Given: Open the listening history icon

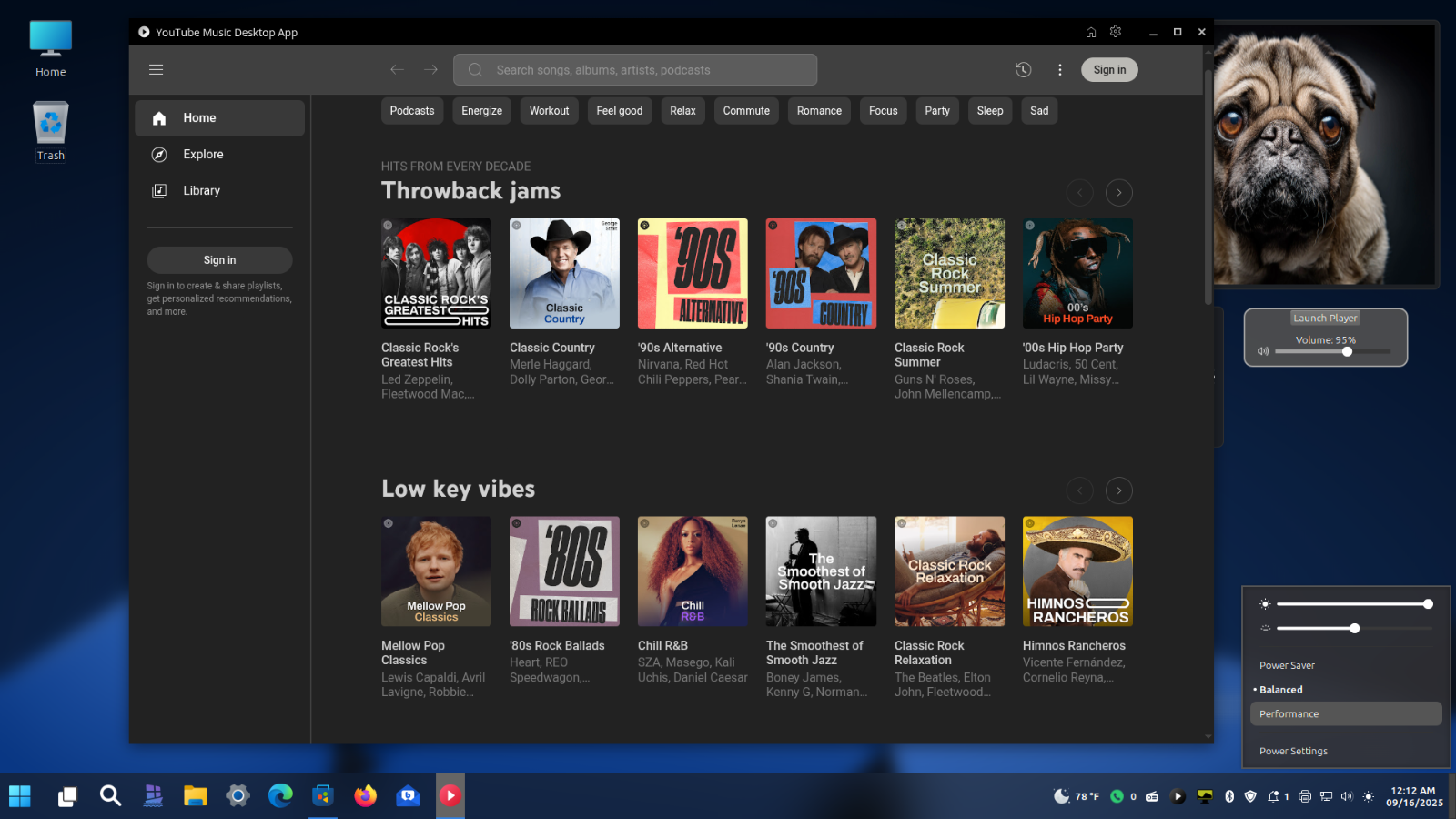Looking at the screenshot, I should point(1023,70).
